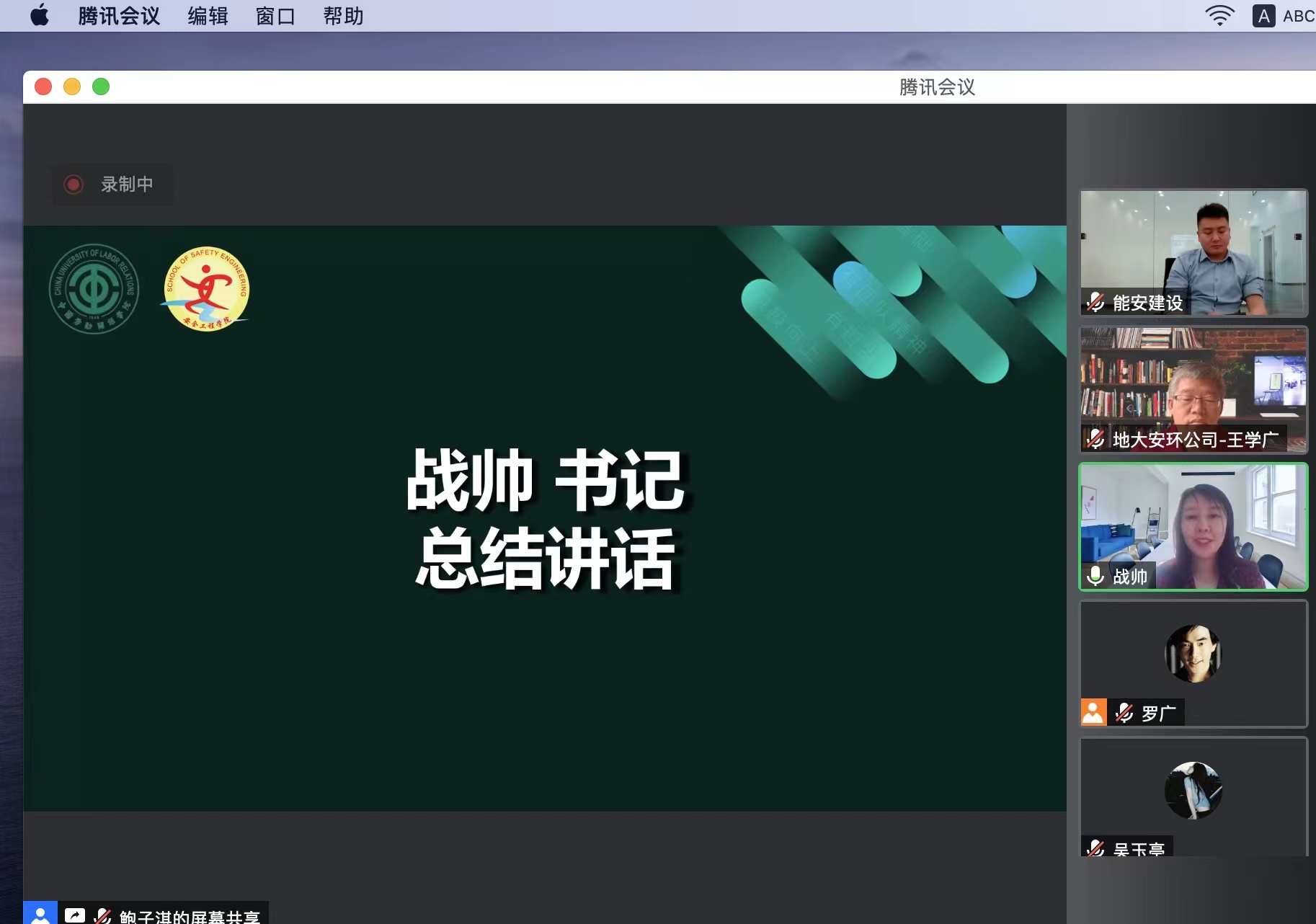Screen dimensions: 1316x924
Task: Click the School of Safety Engineering logo
Action: click(x=206, y=289)
